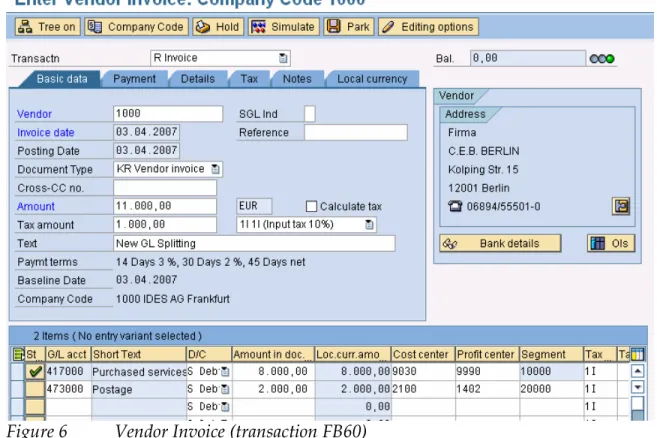Open the Notes tab
The image size is (657, 438).
point(297,79)
